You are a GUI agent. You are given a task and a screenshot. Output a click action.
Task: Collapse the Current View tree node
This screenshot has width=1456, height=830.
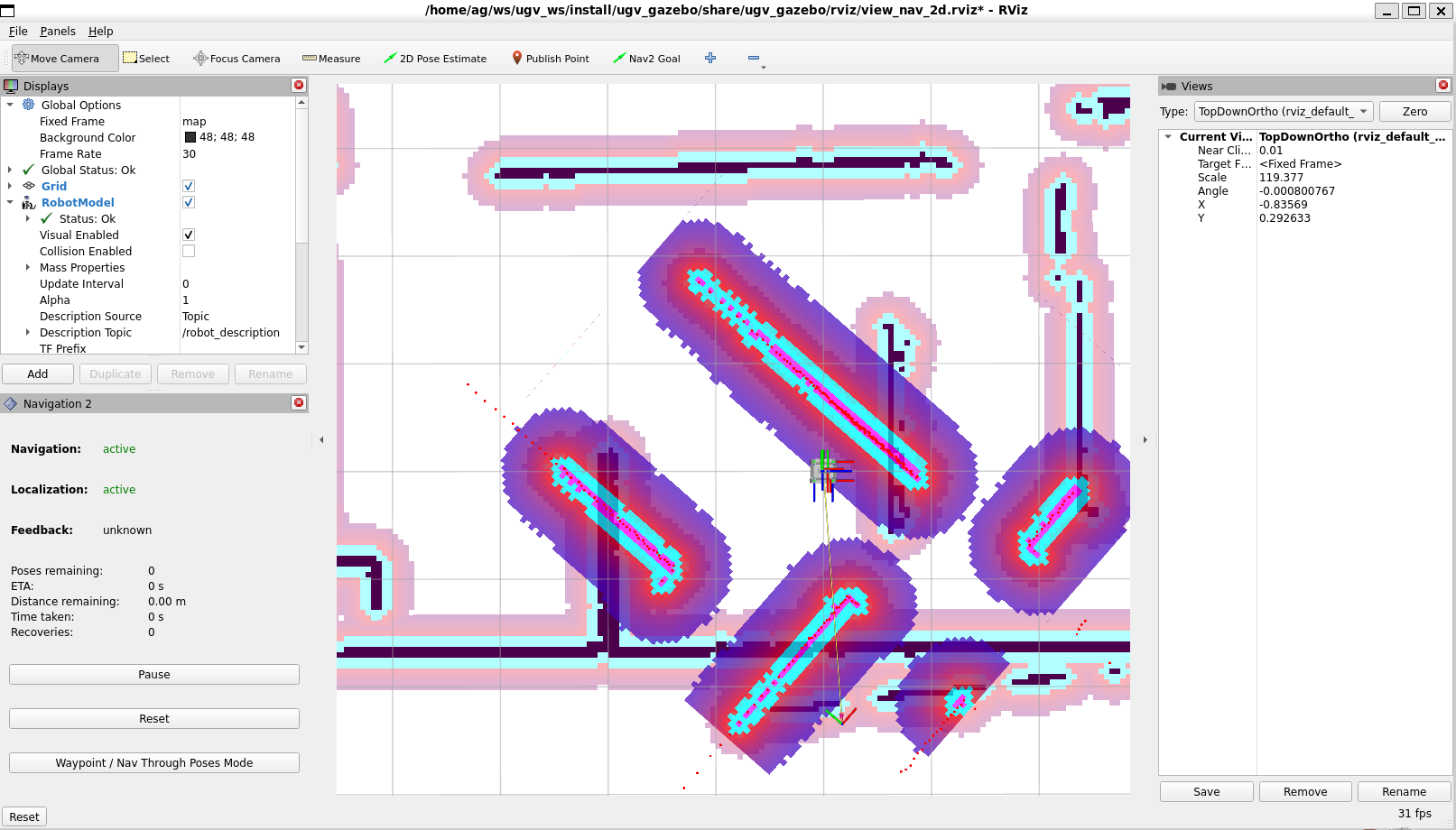coord(1168,137)
